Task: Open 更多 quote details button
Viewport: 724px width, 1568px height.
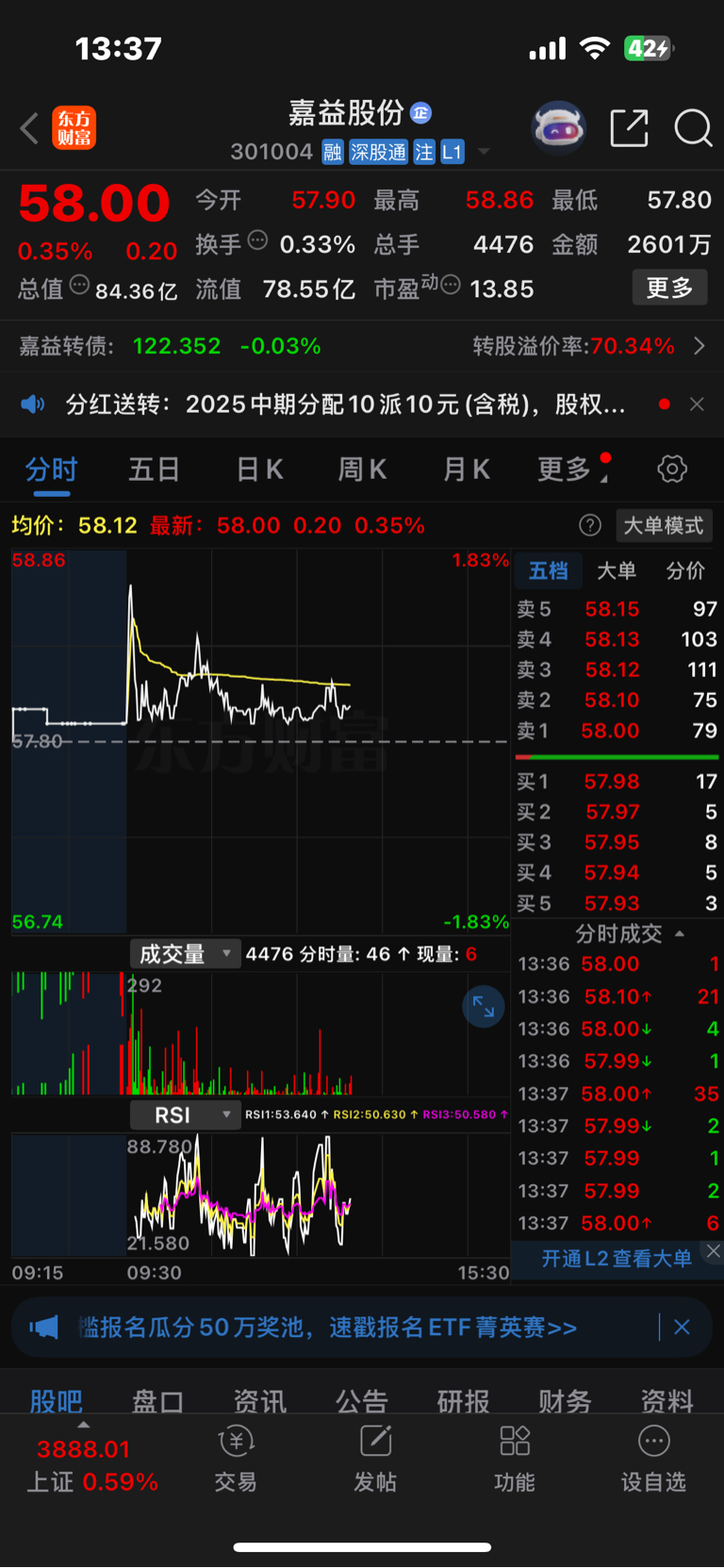Action: 669,288
